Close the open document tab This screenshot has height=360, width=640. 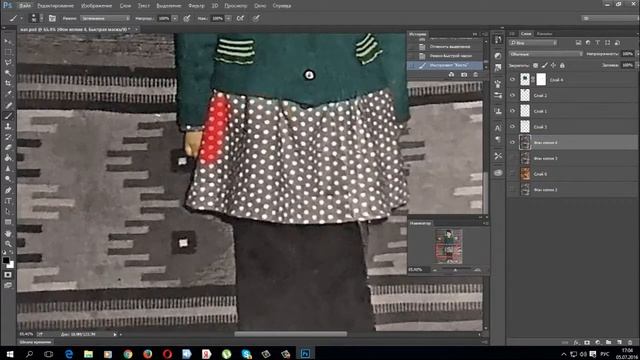[136, 29]
